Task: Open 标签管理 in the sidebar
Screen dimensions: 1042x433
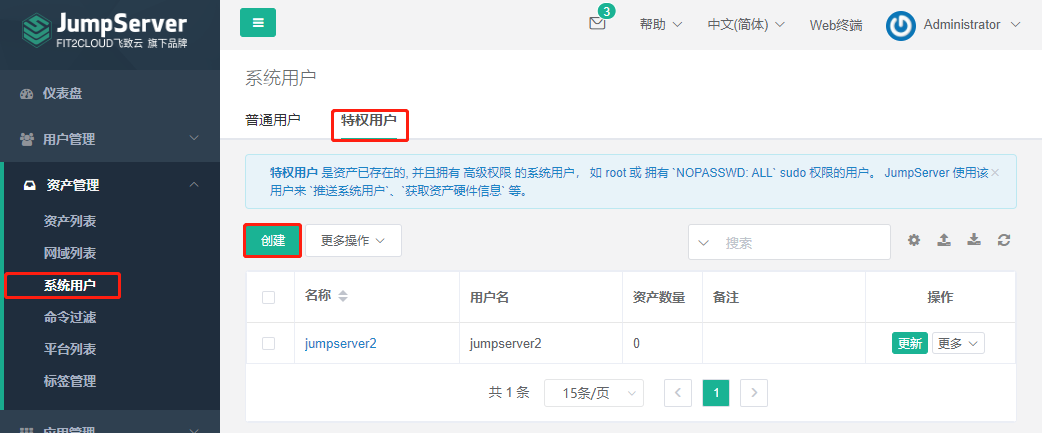Action: (70, 381)
